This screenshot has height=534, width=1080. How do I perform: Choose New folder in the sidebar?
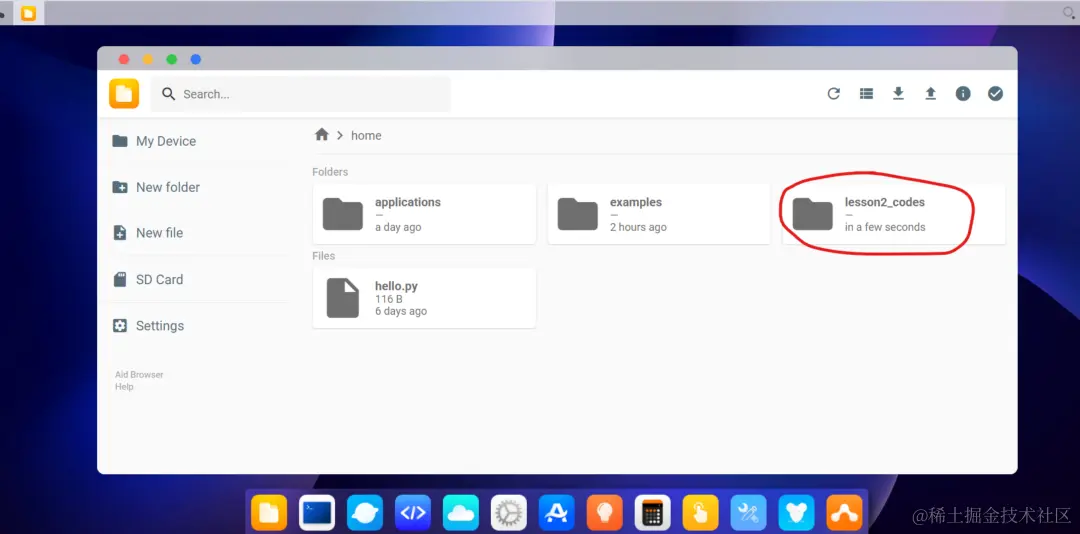(156, 187)
